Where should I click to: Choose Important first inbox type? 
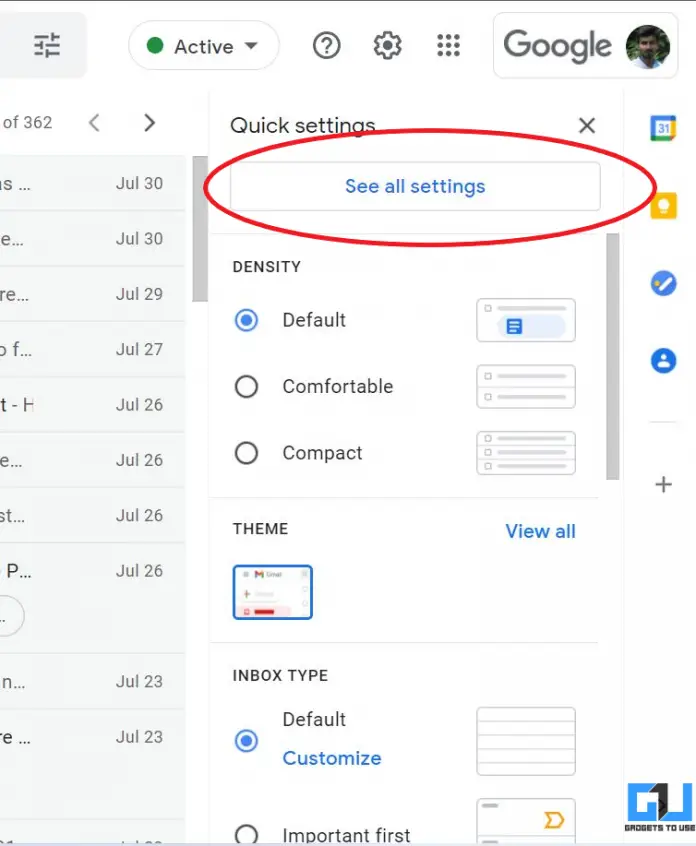[x=246, y=834]
